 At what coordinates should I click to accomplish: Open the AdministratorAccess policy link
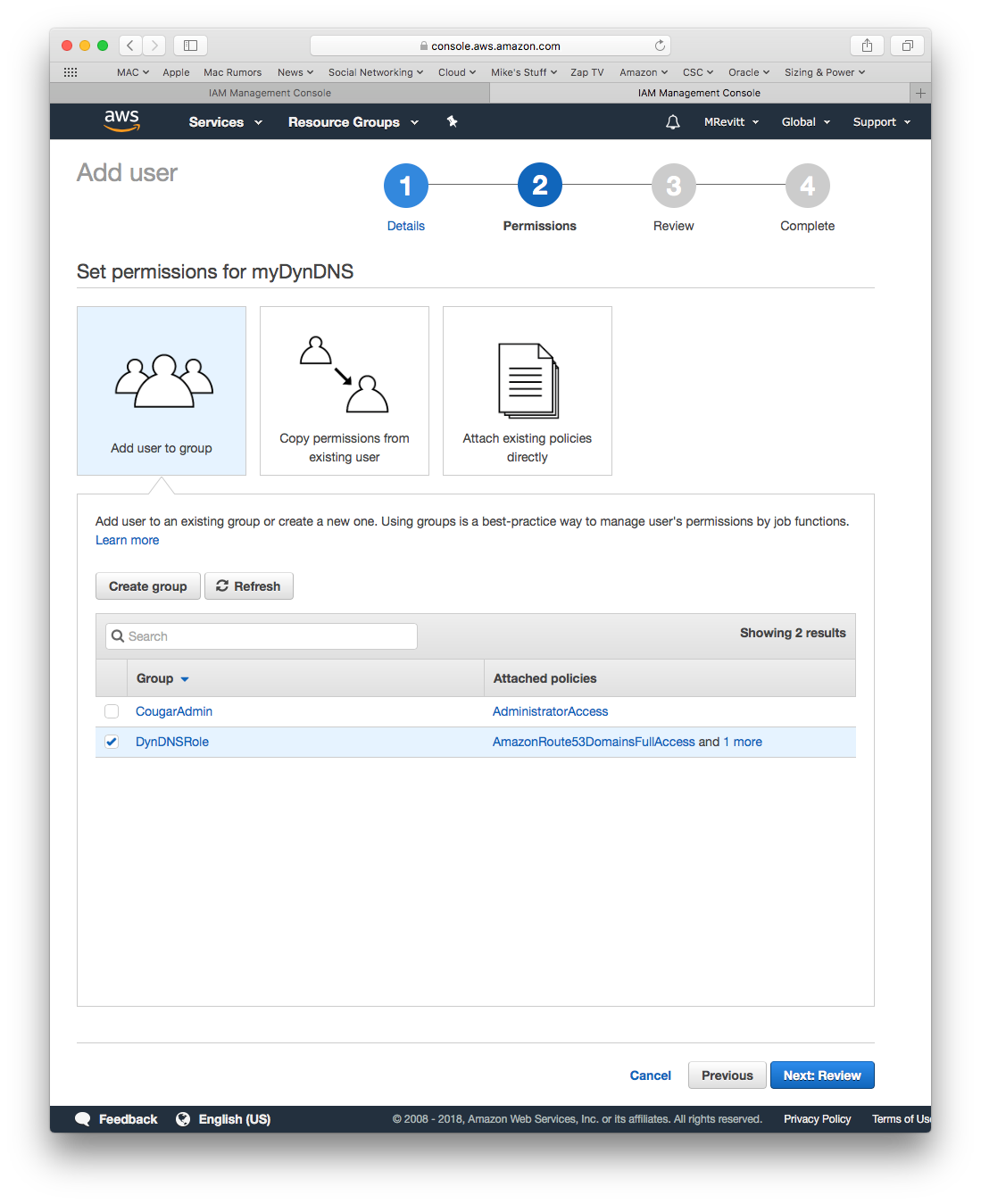[x=551, y=711]
